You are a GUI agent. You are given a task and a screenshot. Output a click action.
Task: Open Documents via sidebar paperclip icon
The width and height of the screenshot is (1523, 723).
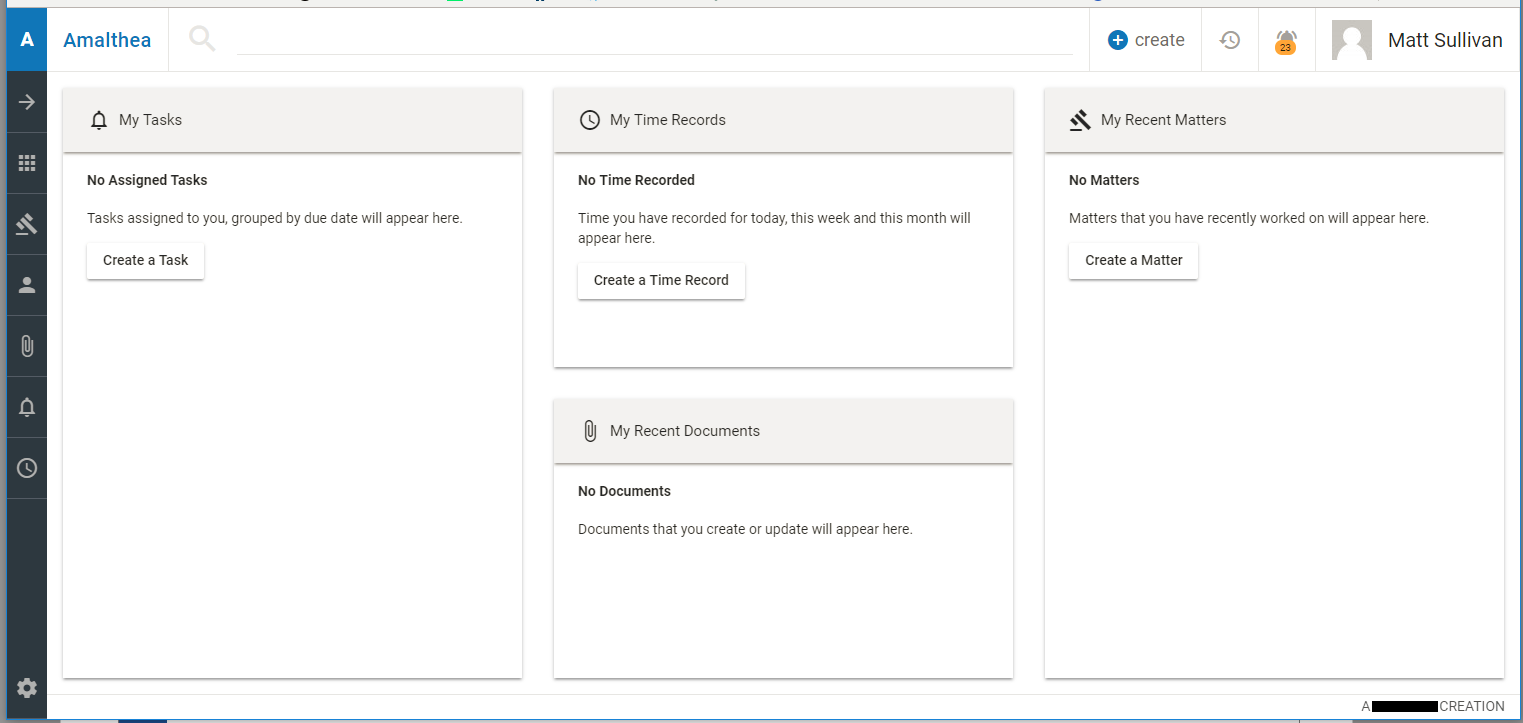tap(27, 346)
